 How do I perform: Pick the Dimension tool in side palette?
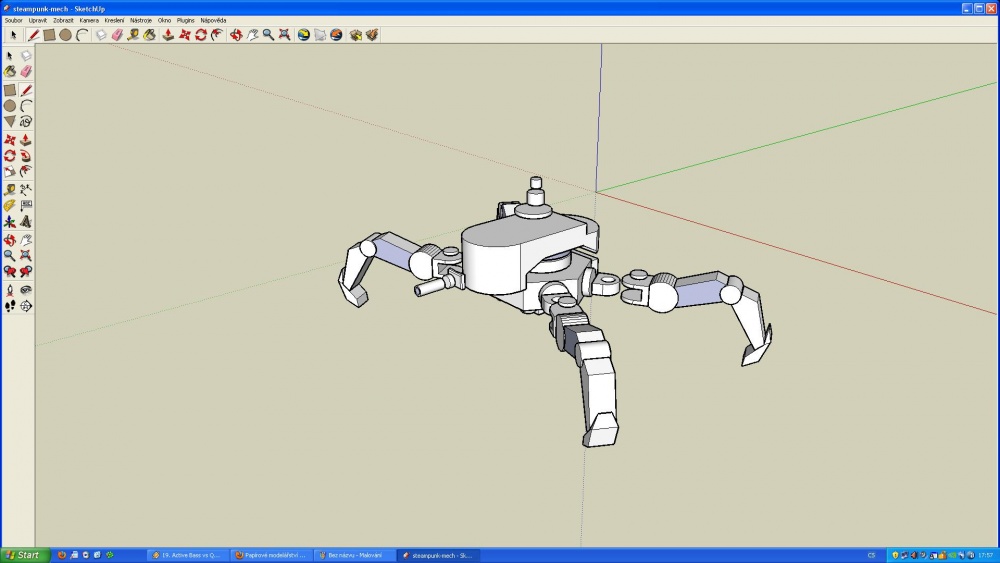click(26, 189)
